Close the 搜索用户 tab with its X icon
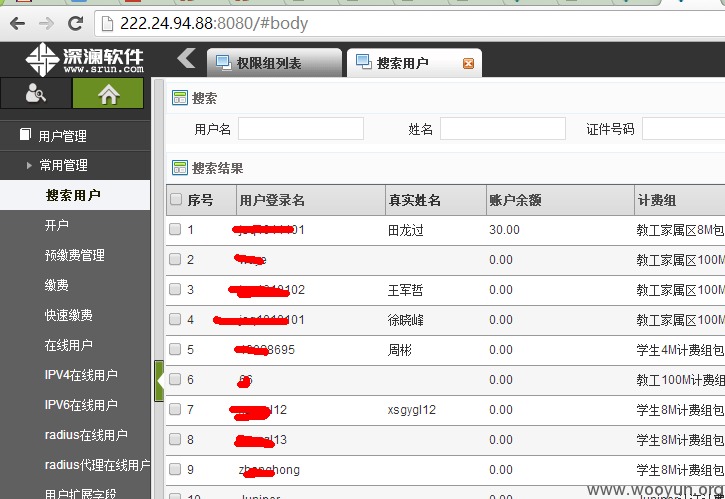Screen dimensions: 725x499 (468, 64)
